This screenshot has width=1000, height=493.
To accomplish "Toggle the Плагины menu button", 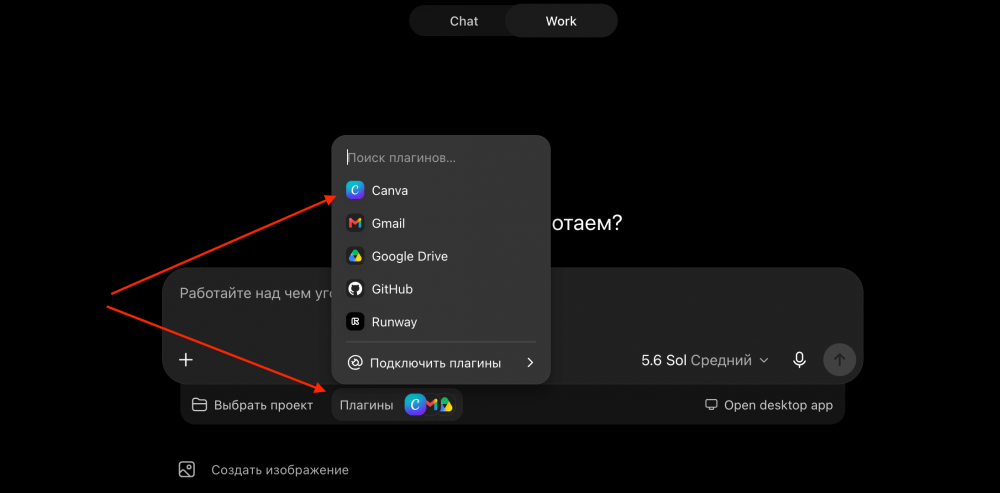I will pos(397,405).
